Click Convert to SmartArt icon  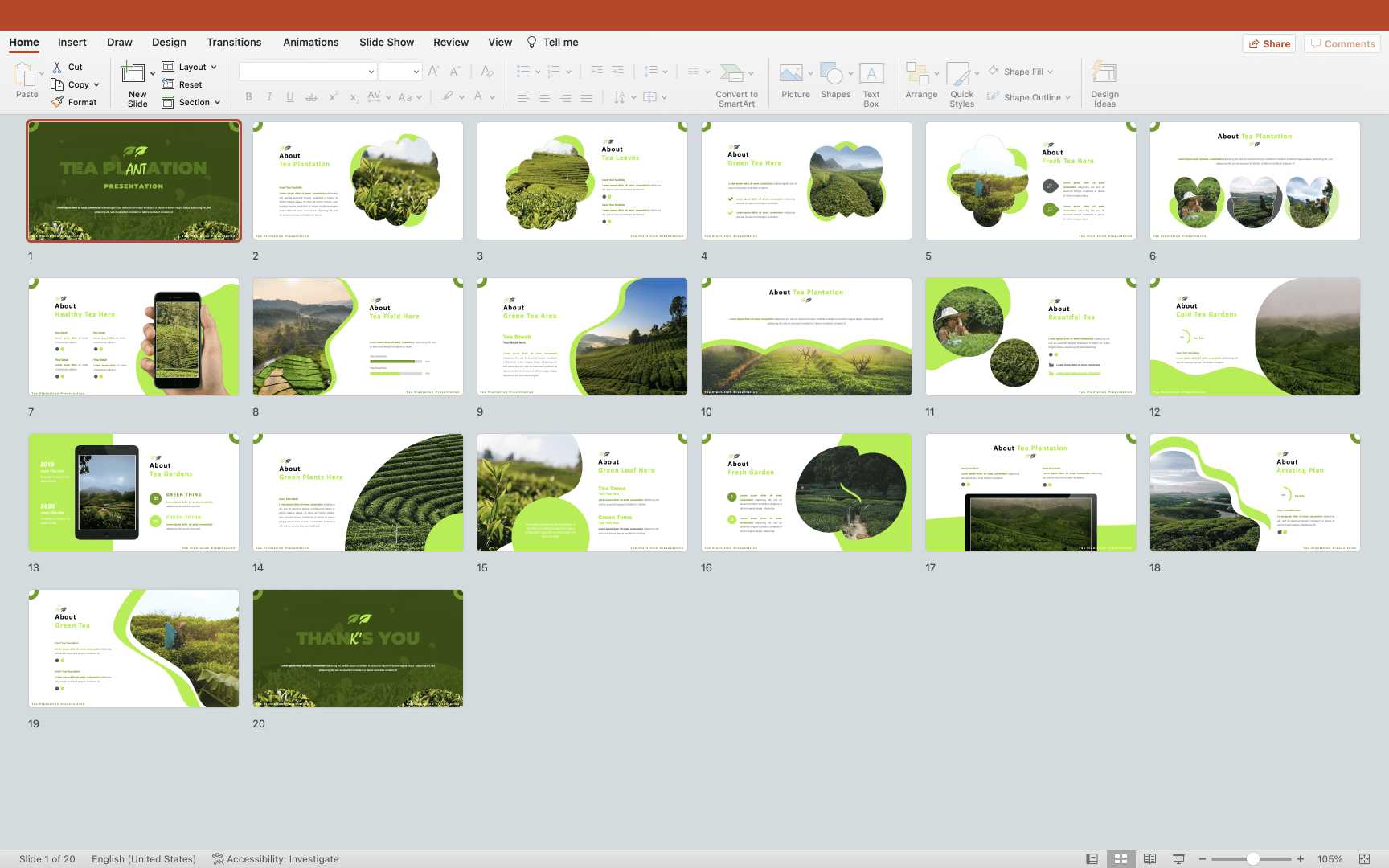coord(731,74)
